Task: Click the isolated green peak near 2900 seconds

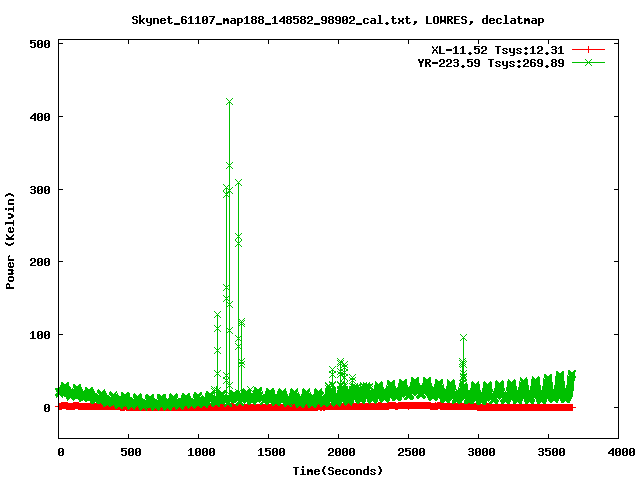Action: [463, 339]
